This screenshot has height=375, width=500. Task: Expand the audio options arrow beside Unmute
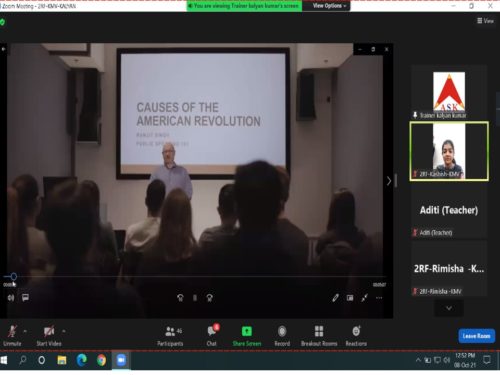(x=25, y=331)
